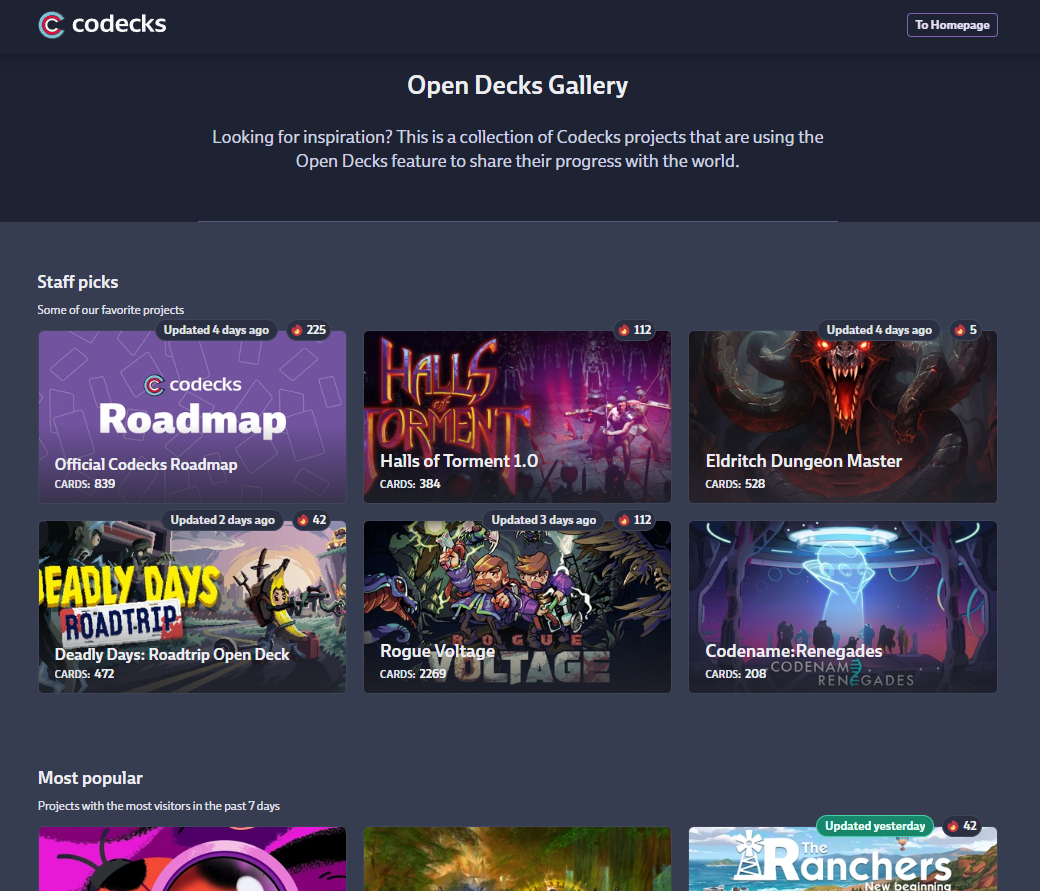Open the Official Codecks Roadmap card
This screenshot has height=891, width=1040.
point(192,417)
